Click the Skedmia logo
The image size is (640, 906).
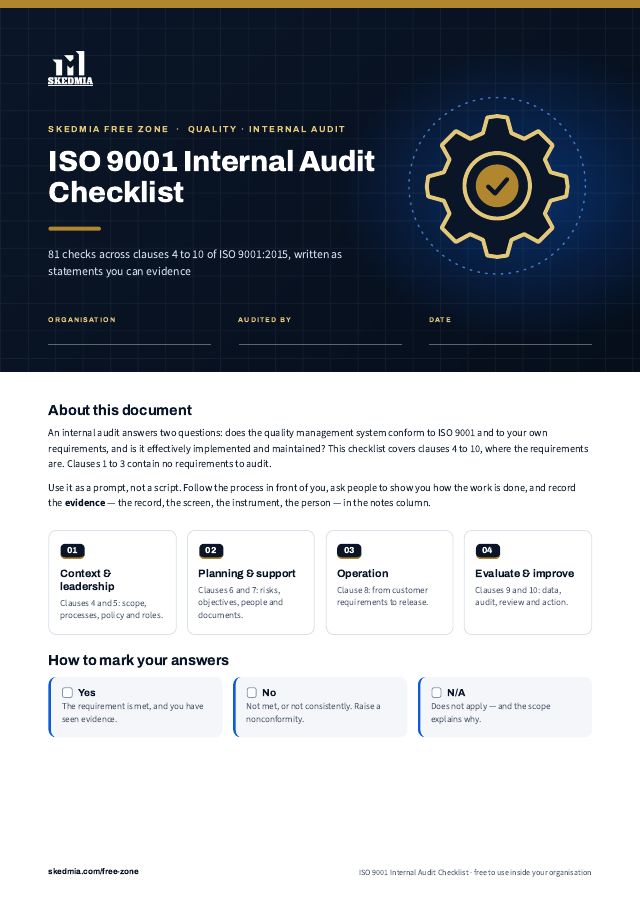[70, 68]
